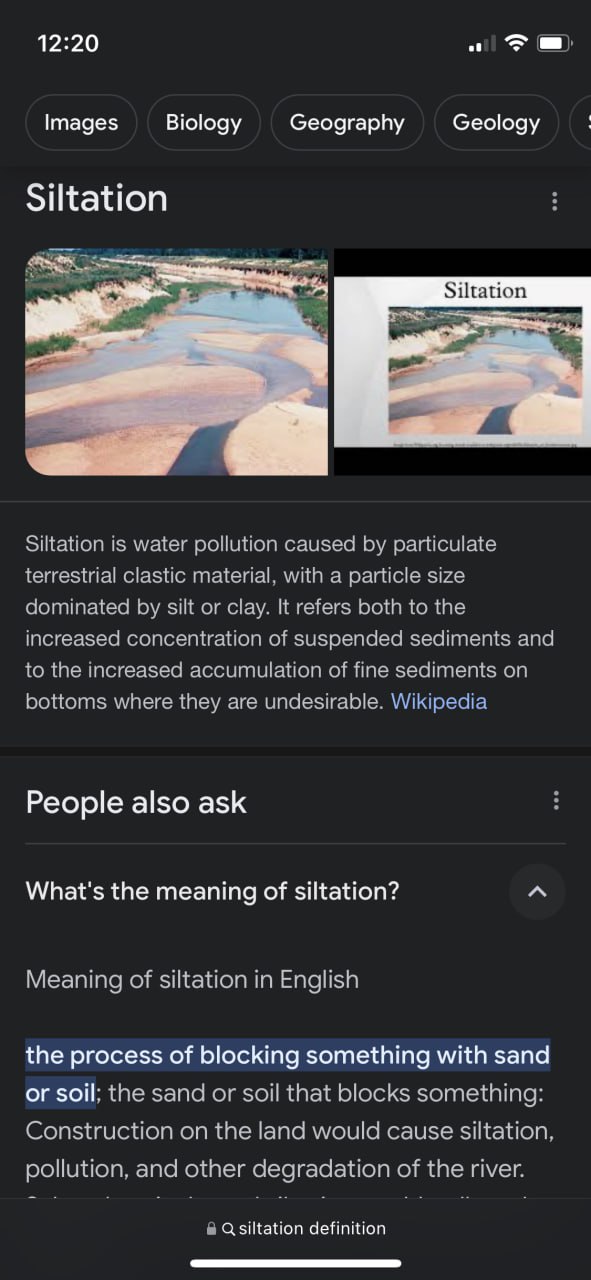Select the Biology filter chip
Image resolution: width=591 pixels, height=1280 pixels.
[204, 122]
